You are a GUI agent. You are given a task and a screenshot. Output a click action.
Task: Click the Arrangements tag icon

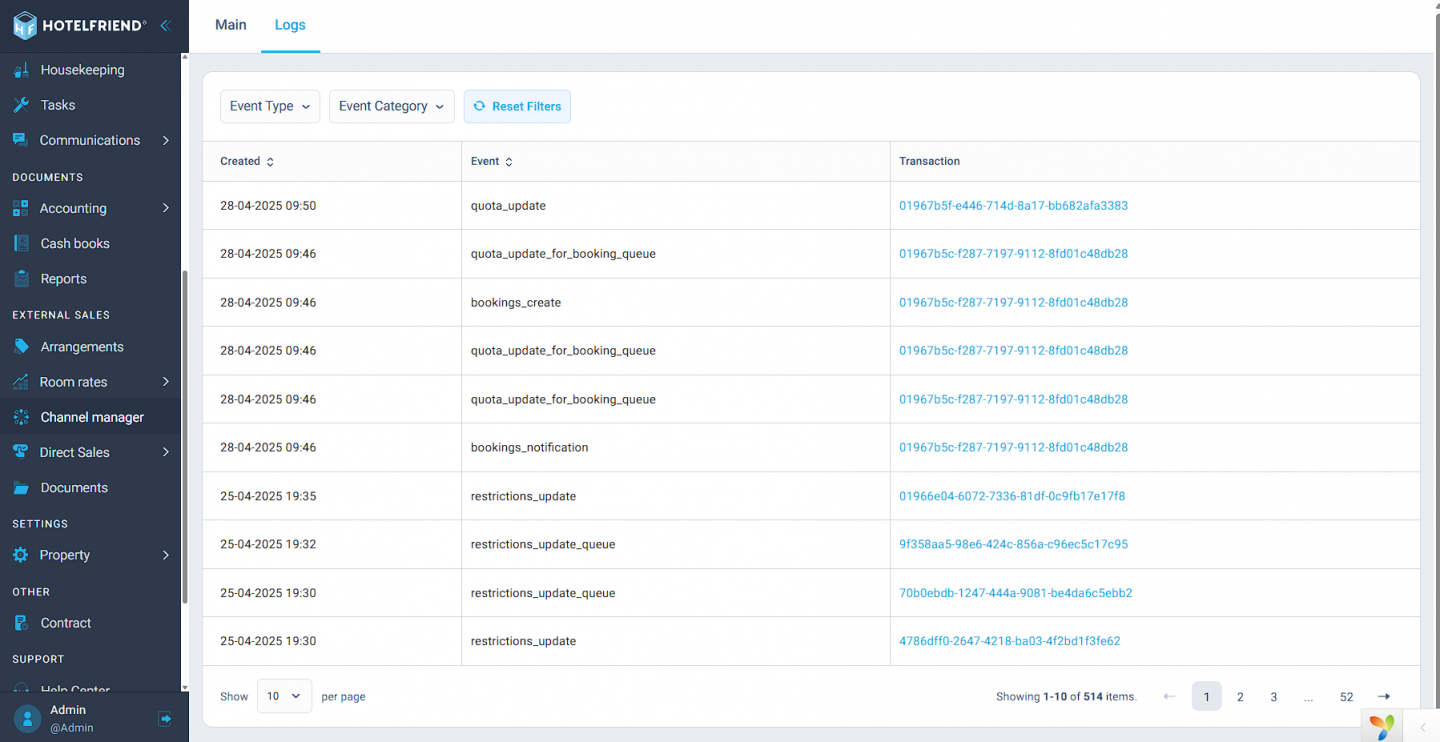[x=21, y=347]
